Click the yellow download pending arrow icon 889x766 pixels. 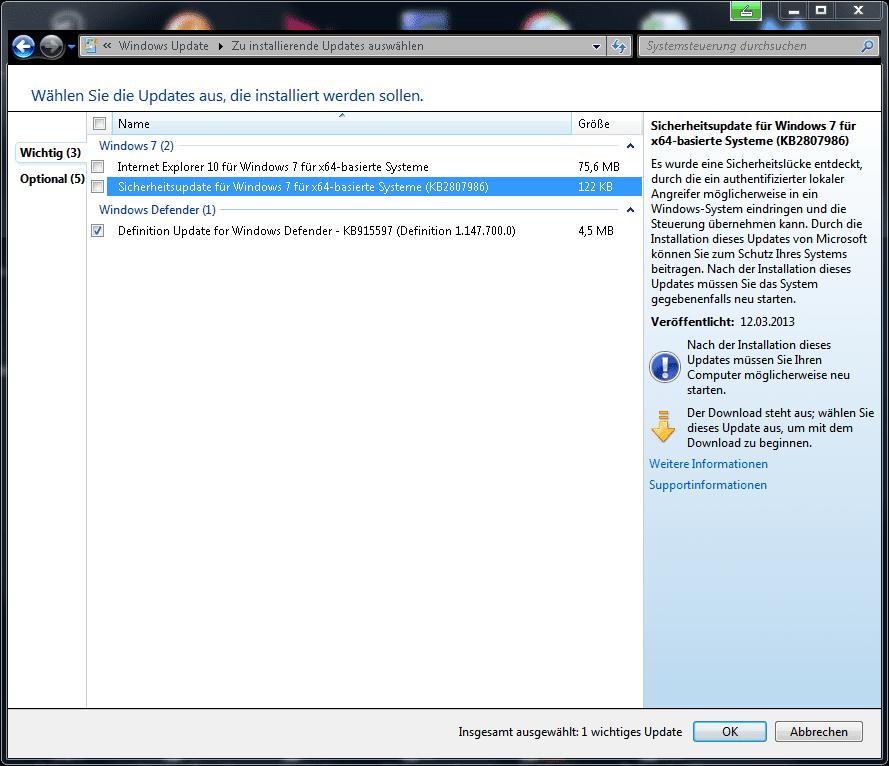tap(663, 426)
